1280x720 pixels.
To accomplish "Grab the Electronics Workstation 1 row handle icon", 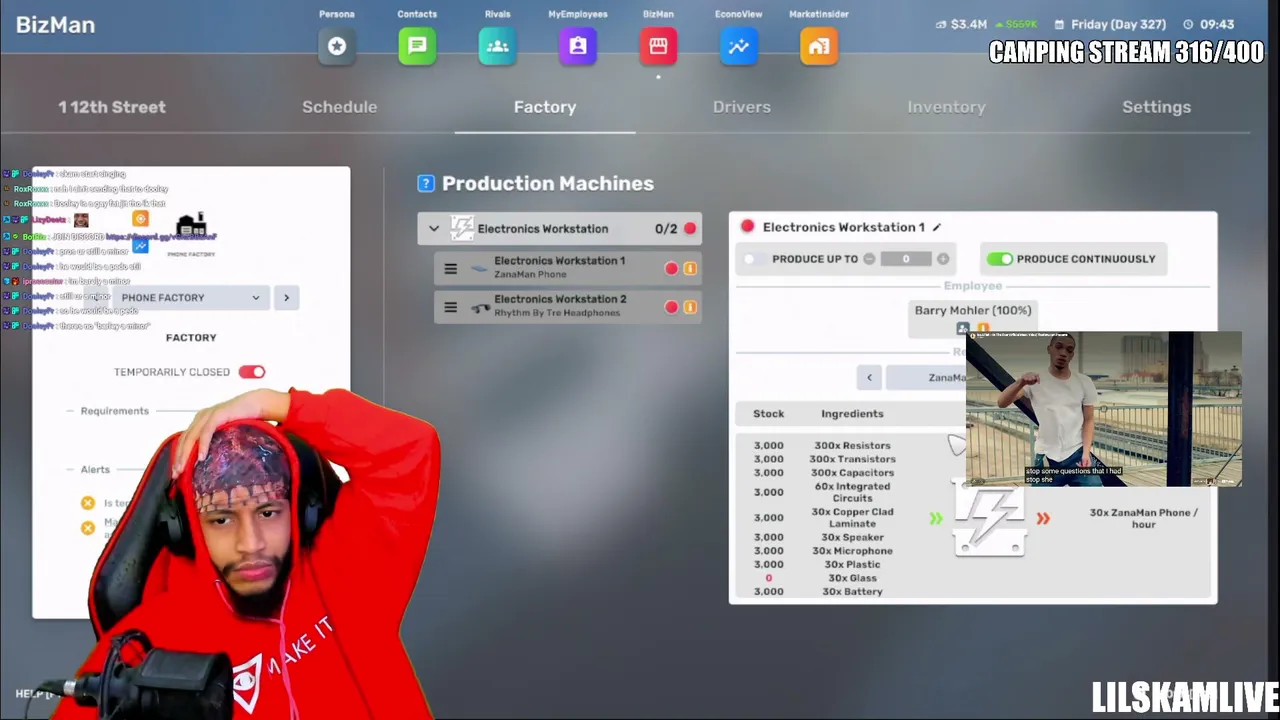I will point(450,268).
